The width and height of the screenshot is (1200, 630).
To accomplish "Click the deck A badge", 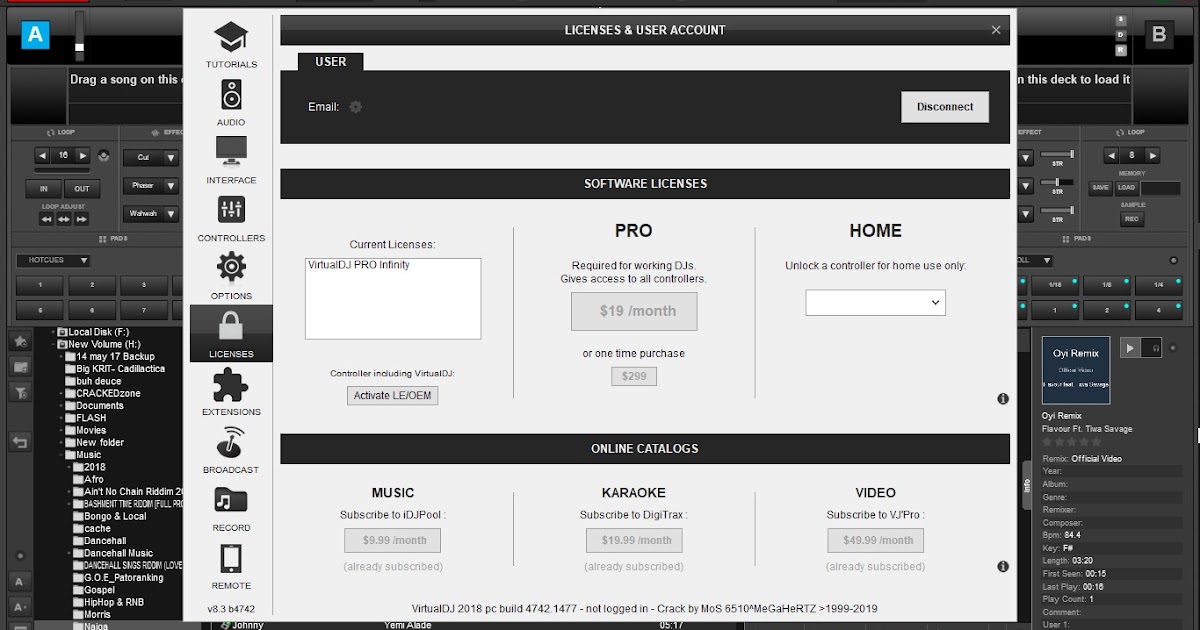I will point(36,36).
